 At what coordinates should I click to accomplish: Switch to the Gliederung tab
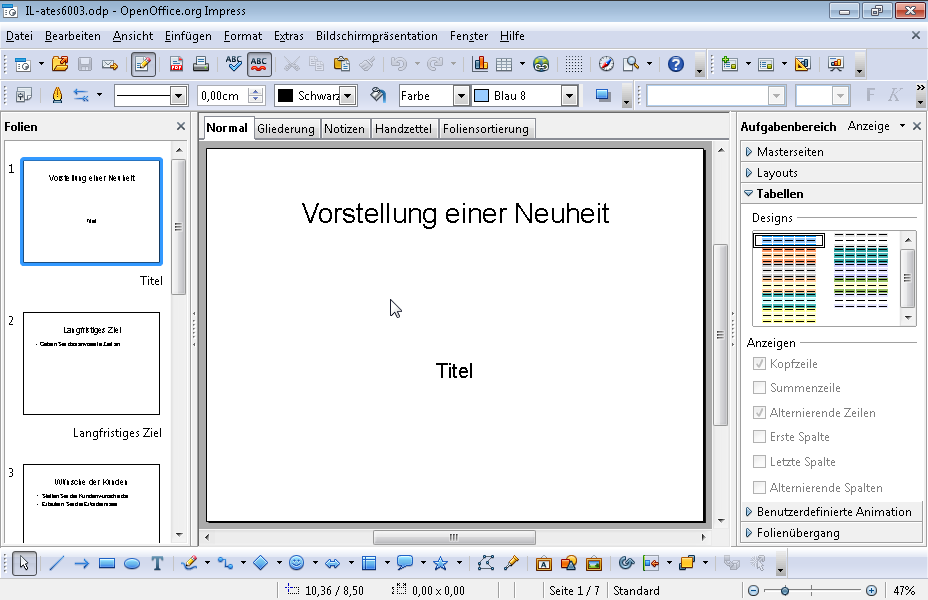[x=286, y=128]
